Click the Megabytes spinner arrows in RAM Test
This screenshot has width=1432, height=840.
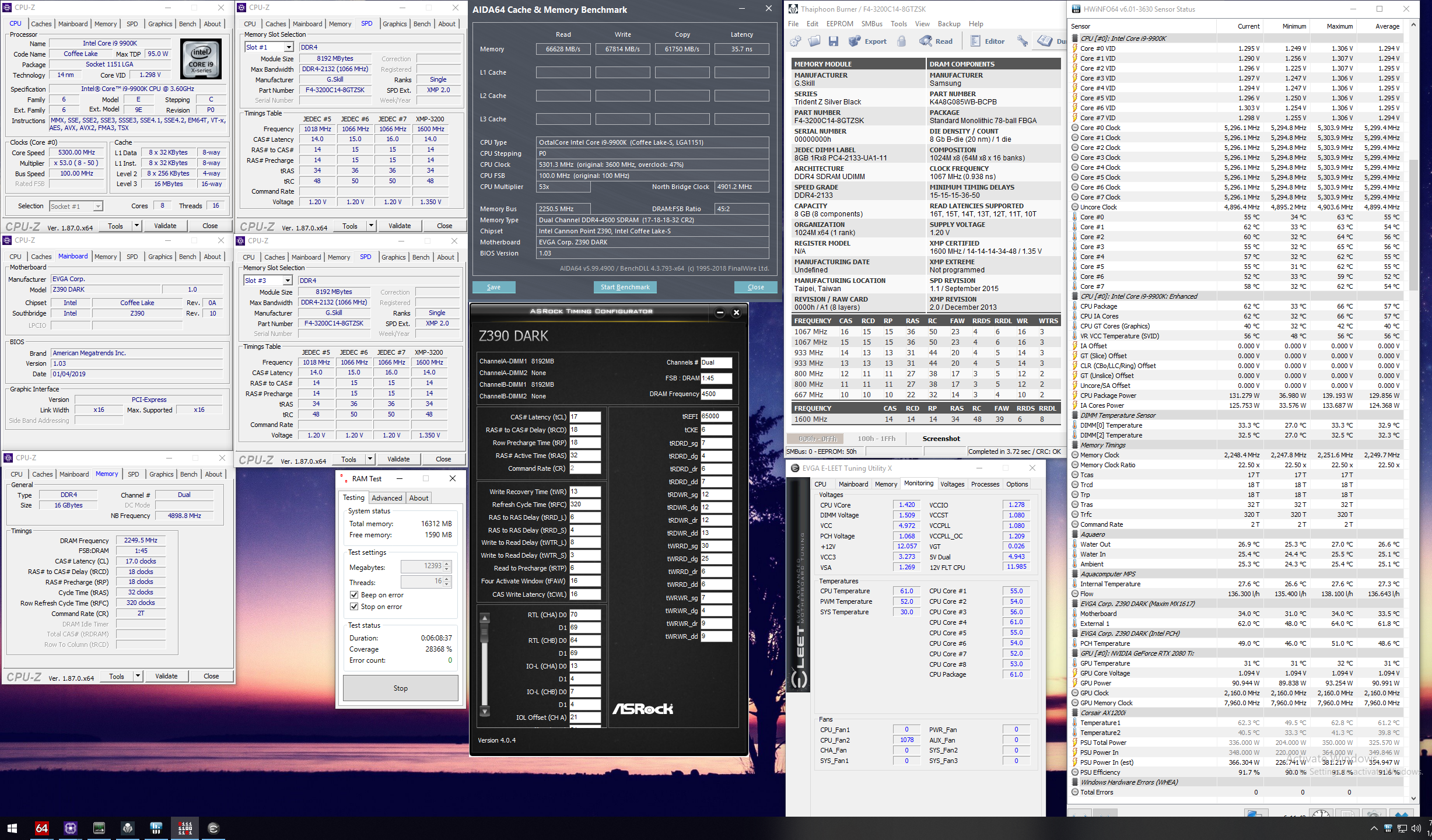447,566
